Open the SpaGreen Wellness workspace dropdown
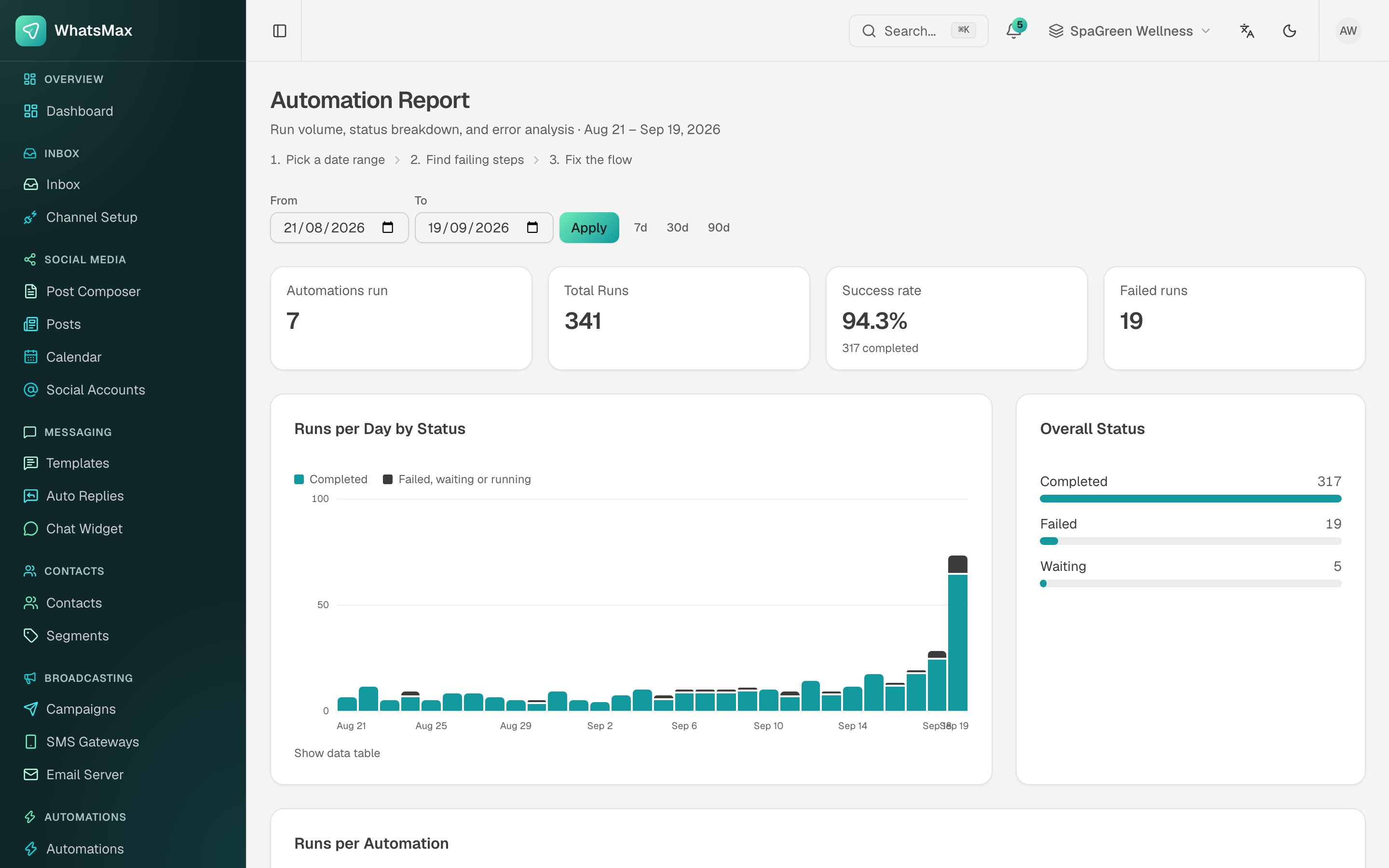This screenshot has width=1389, height=868. [1130, 31]
